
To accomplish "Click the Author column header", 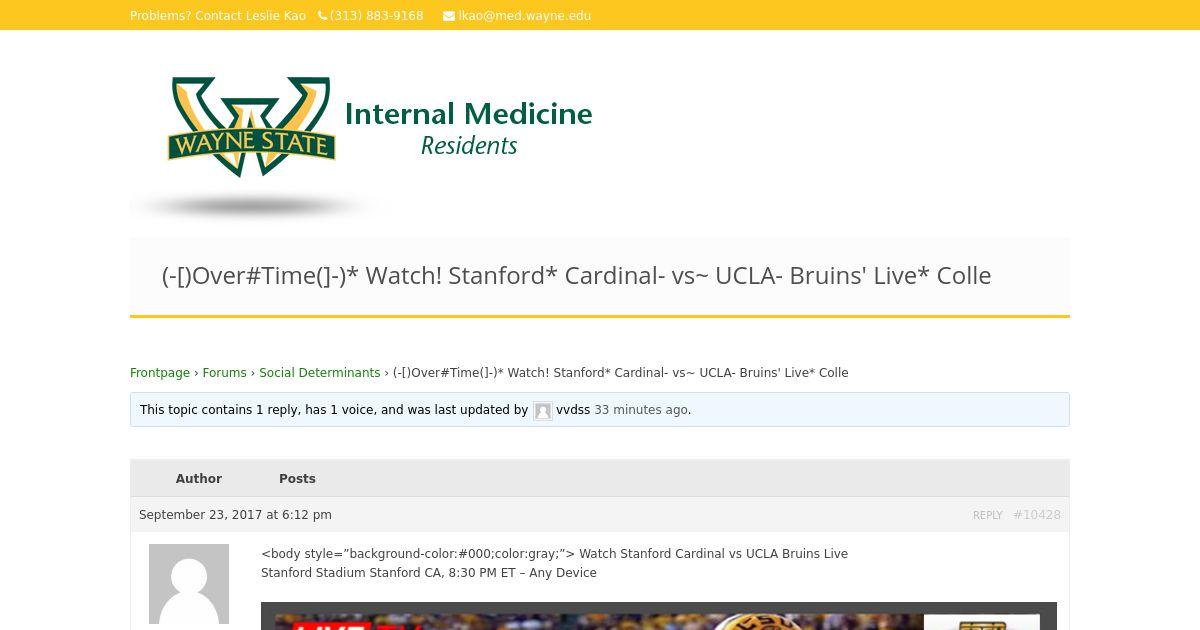I will [x=199, y=479].
